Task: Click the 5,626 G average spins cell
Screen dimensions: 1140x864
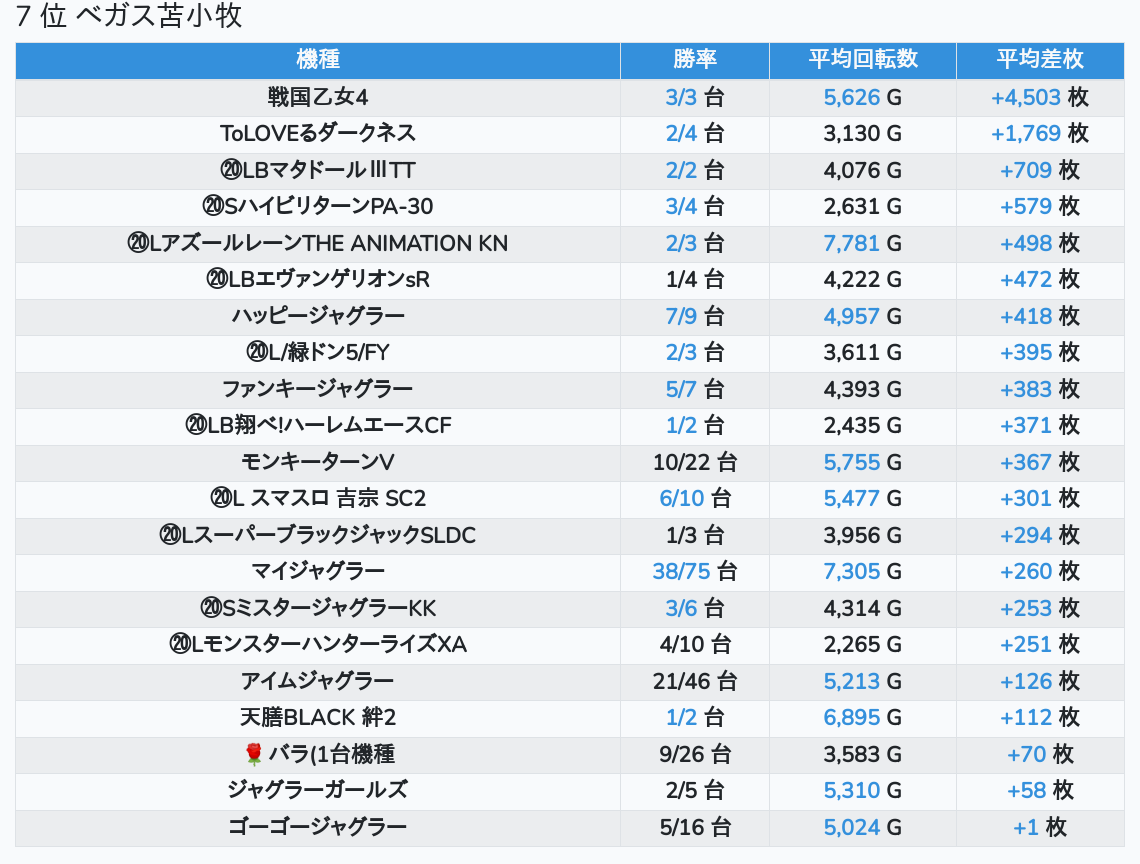Action: click(863, 97)
